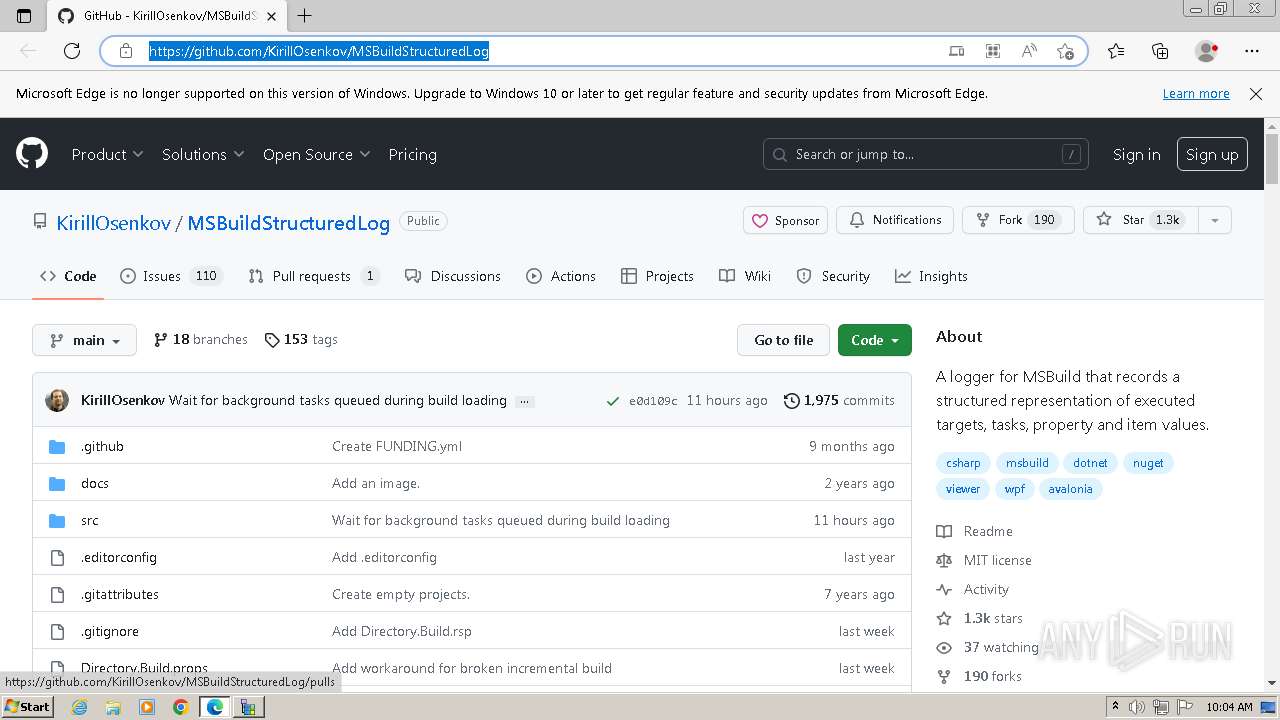The image size is (1280, 720).
Task: Open the Edge tab actions menu icon
Action: pos(24,15)
